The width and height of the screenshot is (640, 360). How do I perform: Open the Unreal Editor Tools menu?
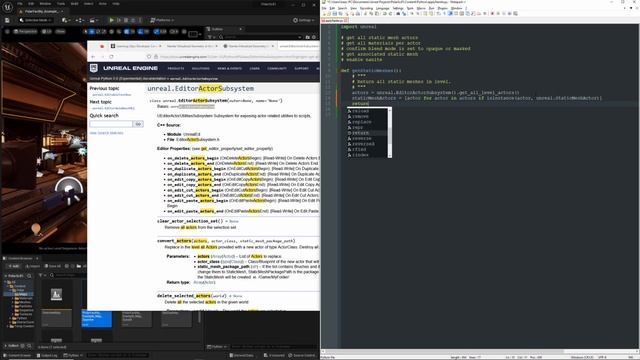tap(61, 4)
